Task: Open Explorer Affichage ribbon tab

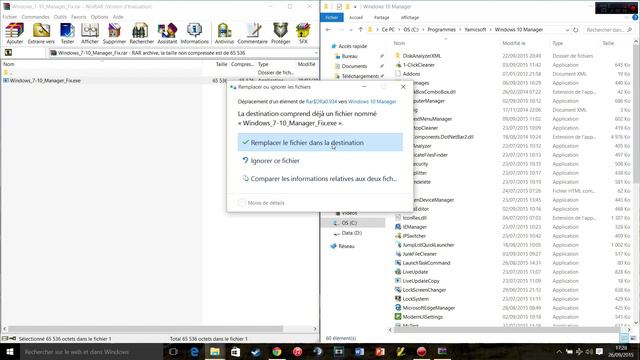Action: pos(410,18)
